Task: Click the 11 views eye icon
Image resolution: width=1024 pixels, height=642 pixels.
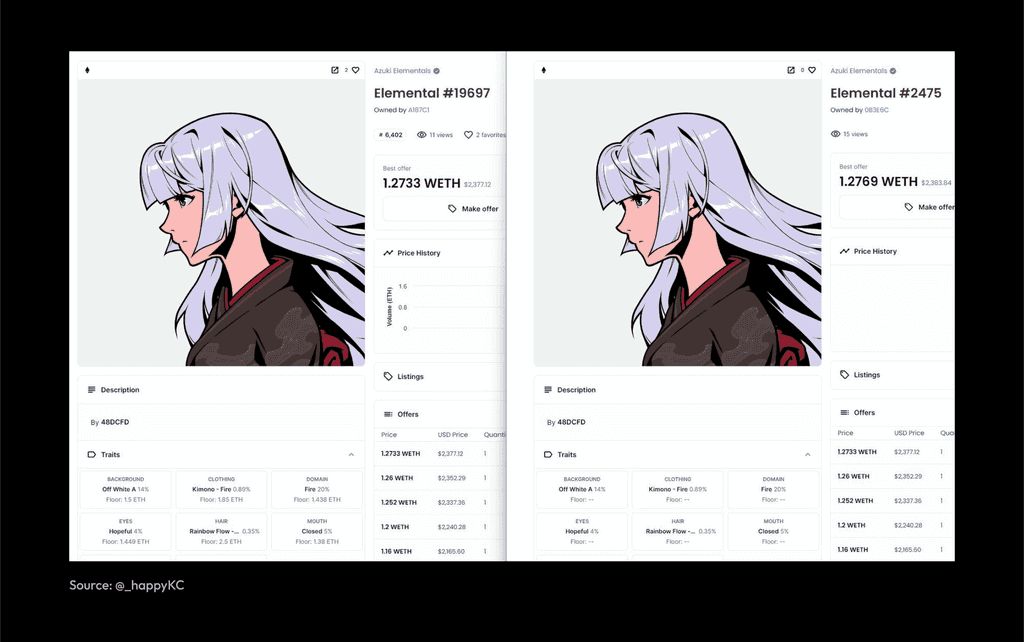Action: (422, 135)
